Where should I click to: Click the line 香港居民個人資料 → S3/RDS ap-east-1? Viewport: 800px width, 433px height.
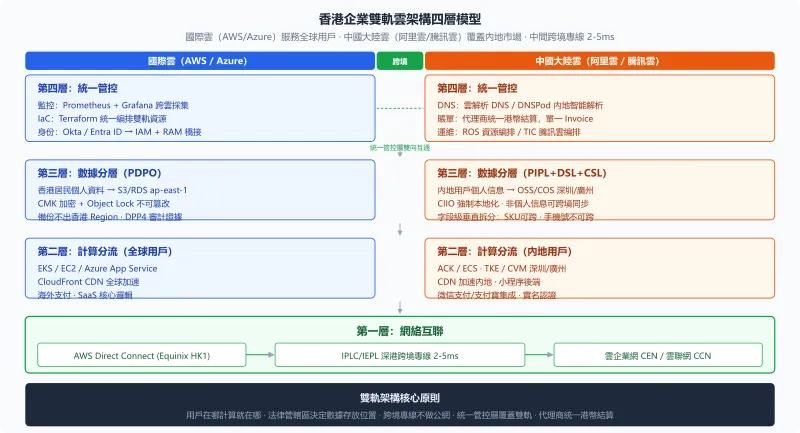tap(112, 190)
